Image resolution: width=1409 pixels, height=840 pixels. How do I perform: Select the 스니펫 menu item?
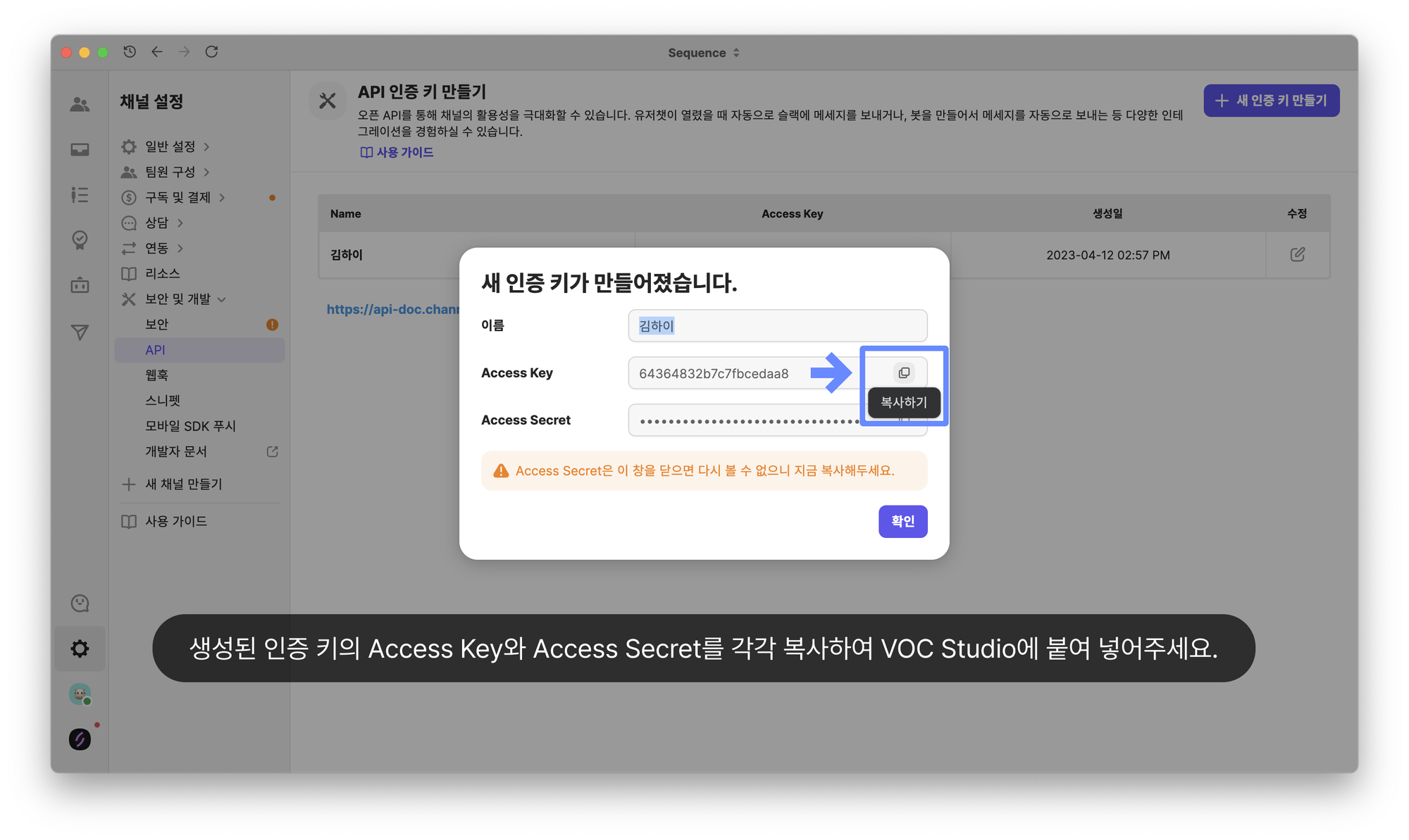pos(163,401)
